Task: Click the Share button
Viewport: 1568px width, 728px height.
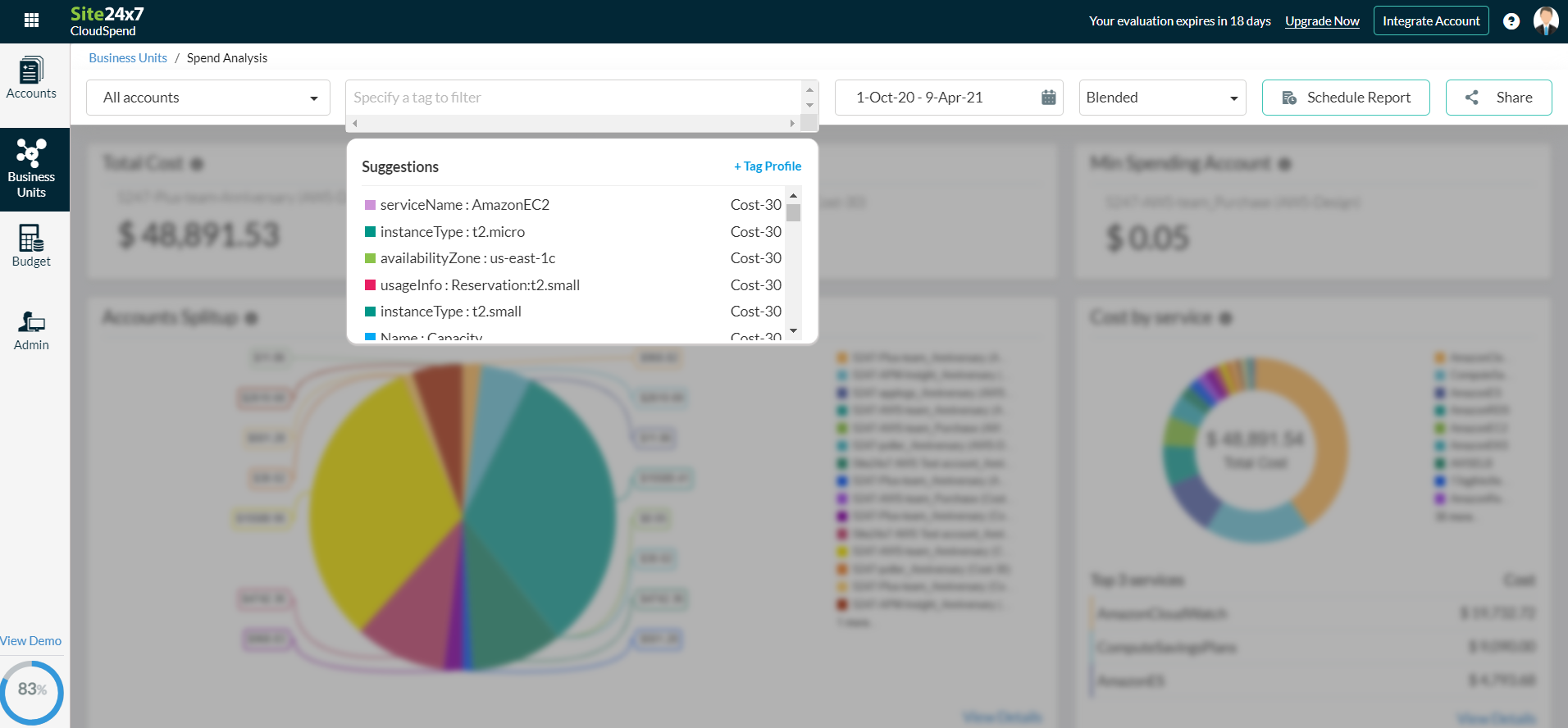Action: tap(1498, 98)
